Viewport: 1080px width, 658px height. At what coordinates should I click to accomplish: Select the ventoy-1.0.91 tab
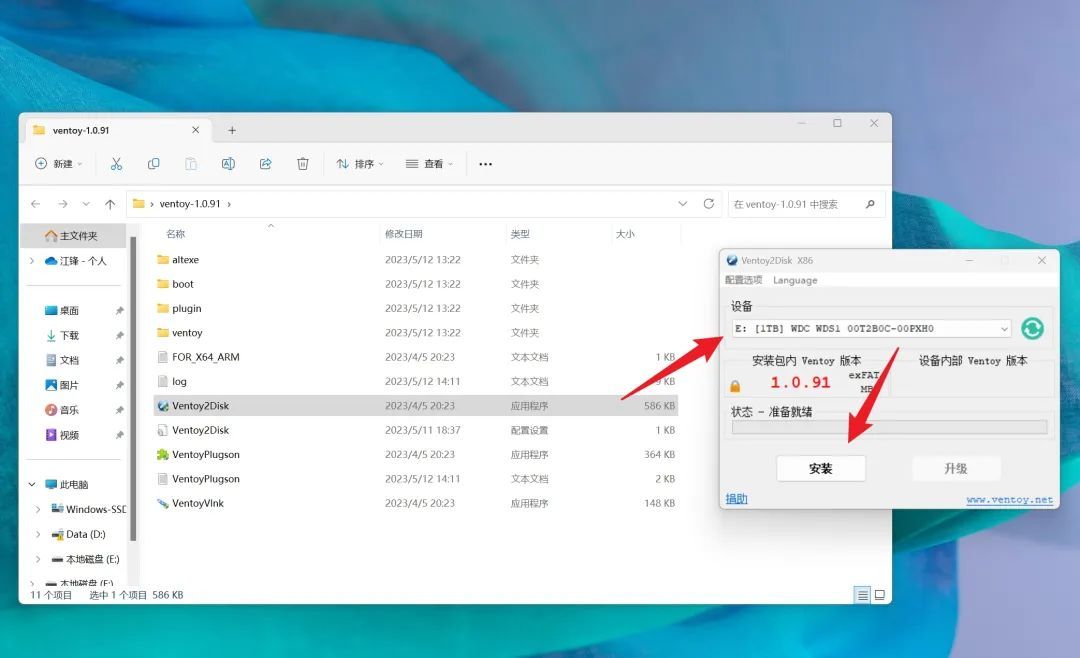click(x=117, y=130)
